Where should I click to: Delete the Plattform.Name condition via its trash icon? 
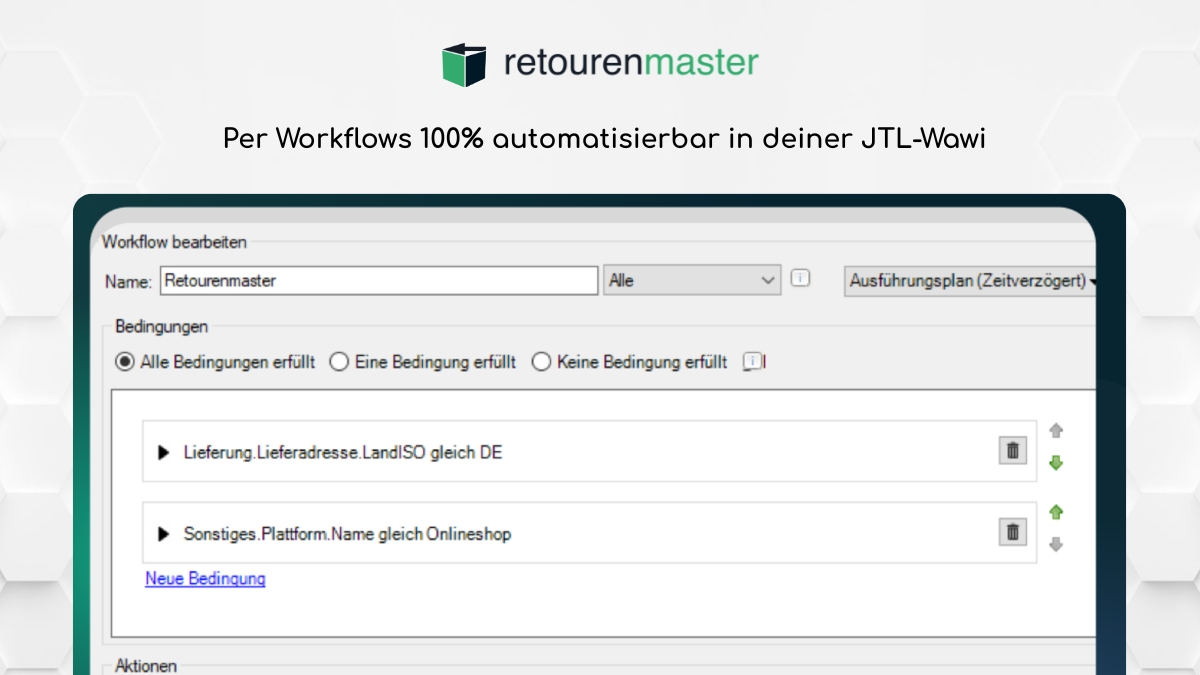coord(1013,532)
